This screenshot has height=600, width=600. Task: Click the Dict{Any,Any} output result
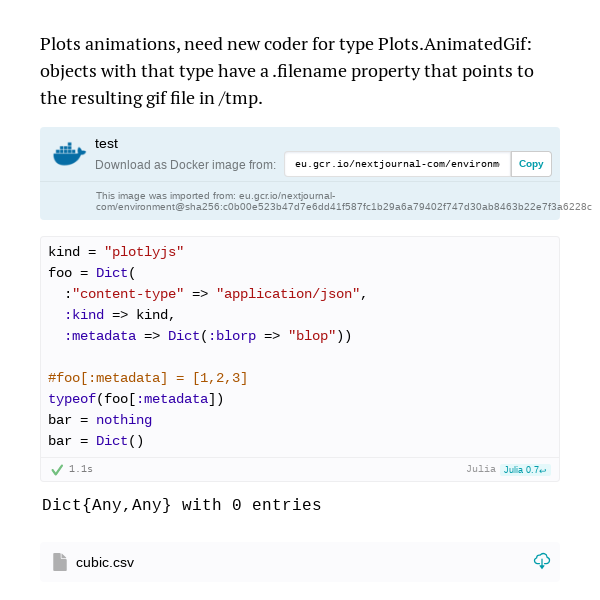tap(181, 505)
